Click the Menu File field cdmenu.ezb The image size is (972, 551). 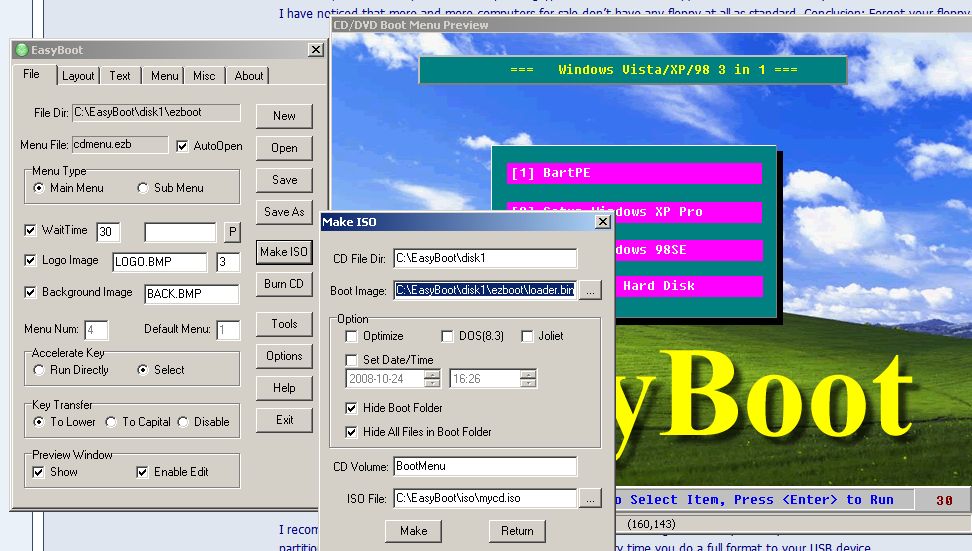pyautogui.click(x=120, y=144)
